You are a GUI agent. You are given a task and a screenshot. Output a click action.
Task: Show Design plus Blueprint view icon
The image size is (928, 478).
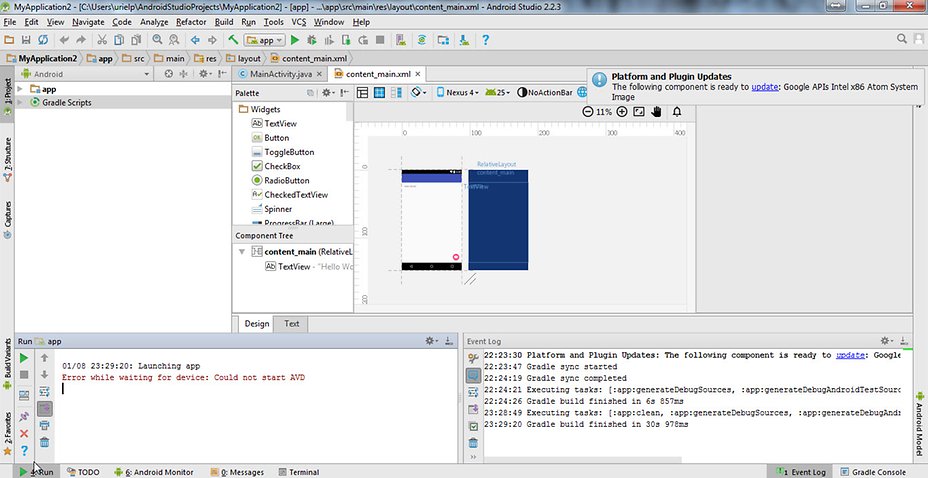coord(397,92)
